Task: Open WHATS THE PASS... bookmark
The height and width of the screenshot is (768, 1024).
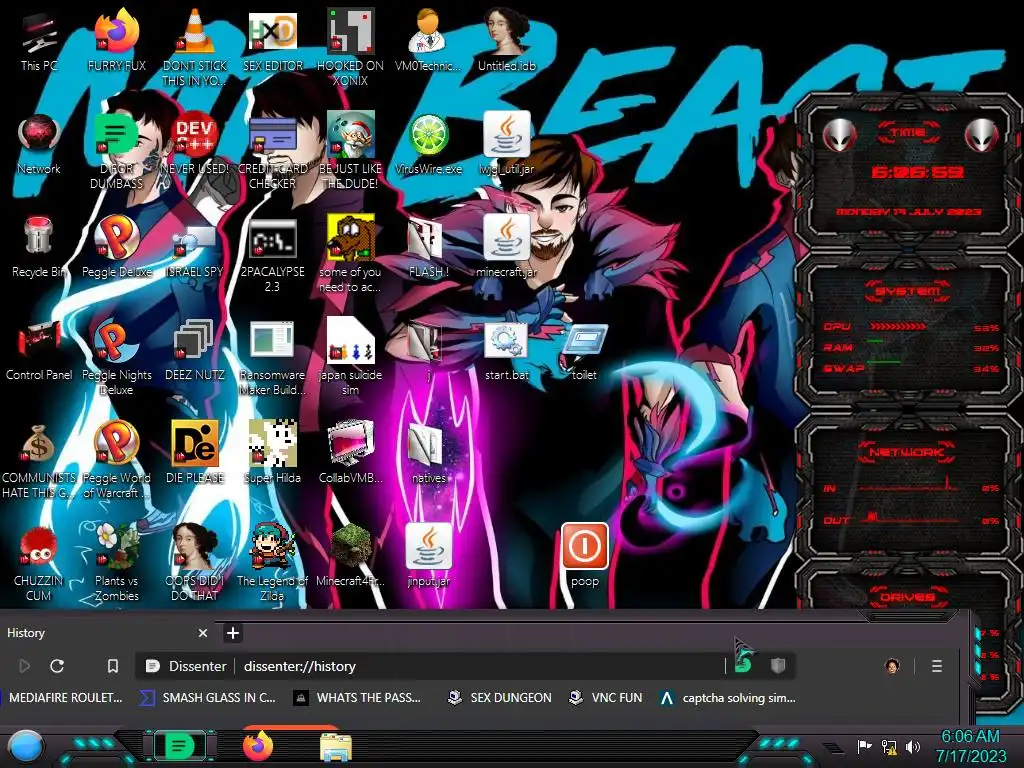Action: [357, 697]
